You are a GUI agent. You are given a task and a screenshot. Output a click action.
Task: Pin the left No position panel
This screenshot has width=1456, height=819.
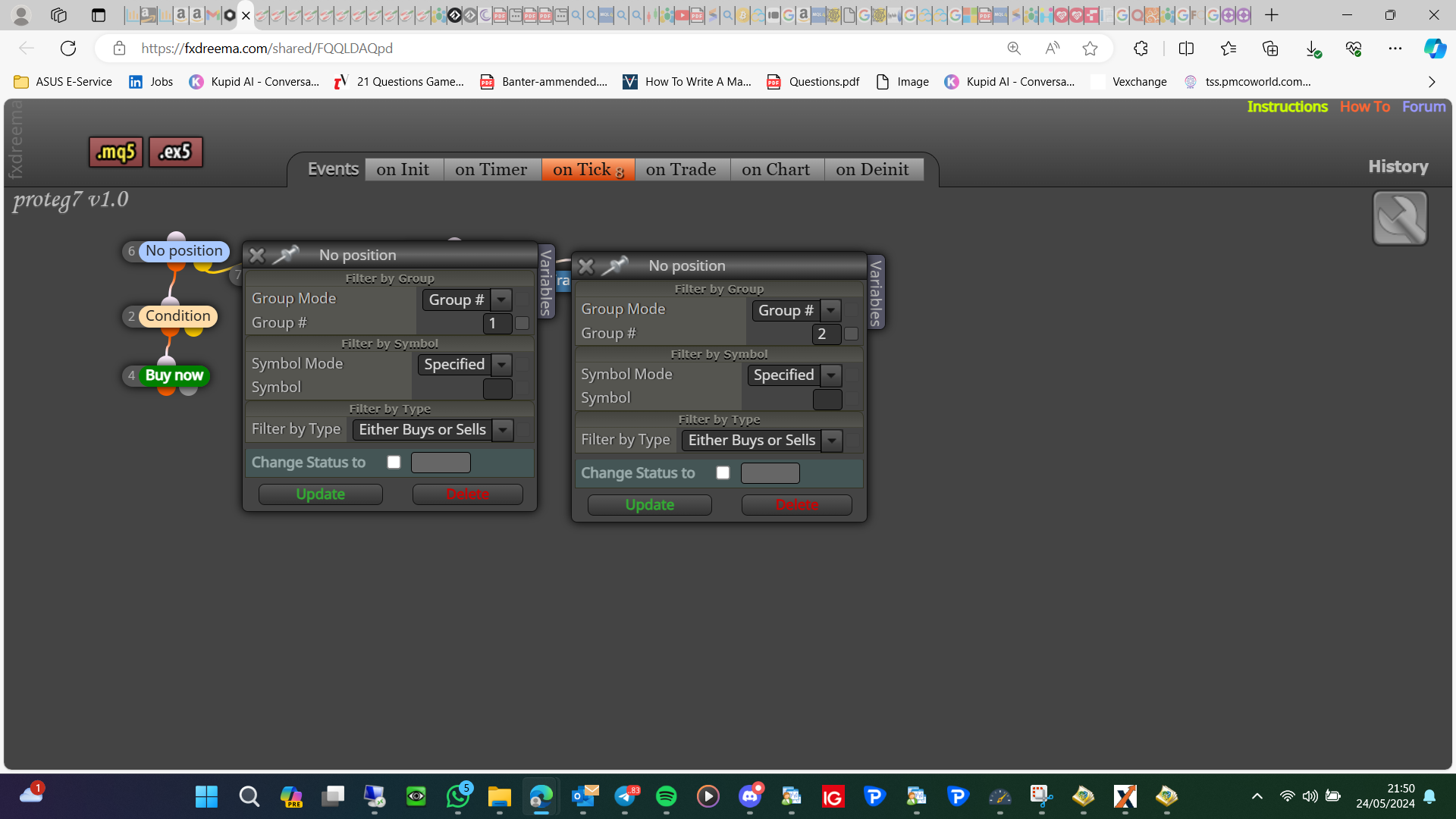click(x=286, y=255)
